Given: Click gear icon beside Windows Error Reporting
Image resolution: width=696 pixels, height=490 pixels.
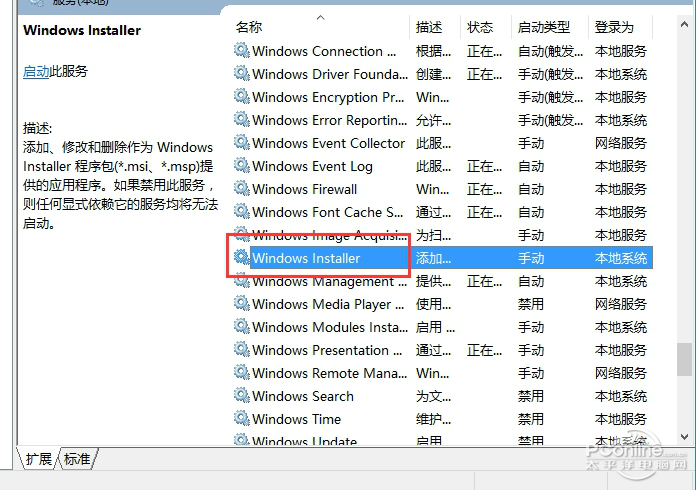Looking at the screenshot, I should click(242, 120).
